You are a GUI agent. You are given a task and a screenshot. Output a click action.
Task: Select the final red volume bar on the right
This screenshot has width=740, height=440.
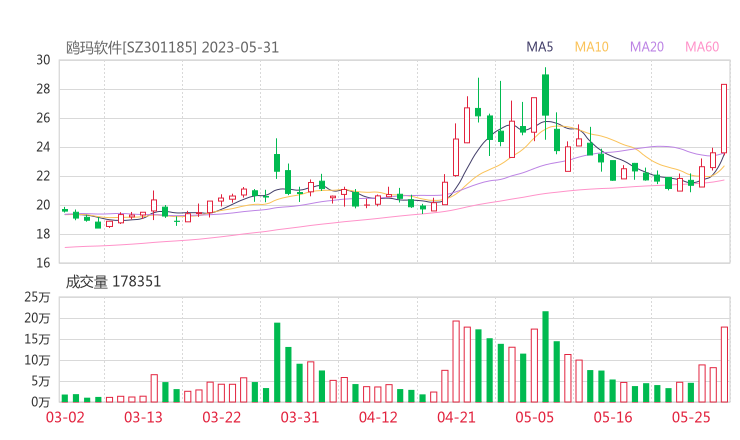tap(724, 364)
